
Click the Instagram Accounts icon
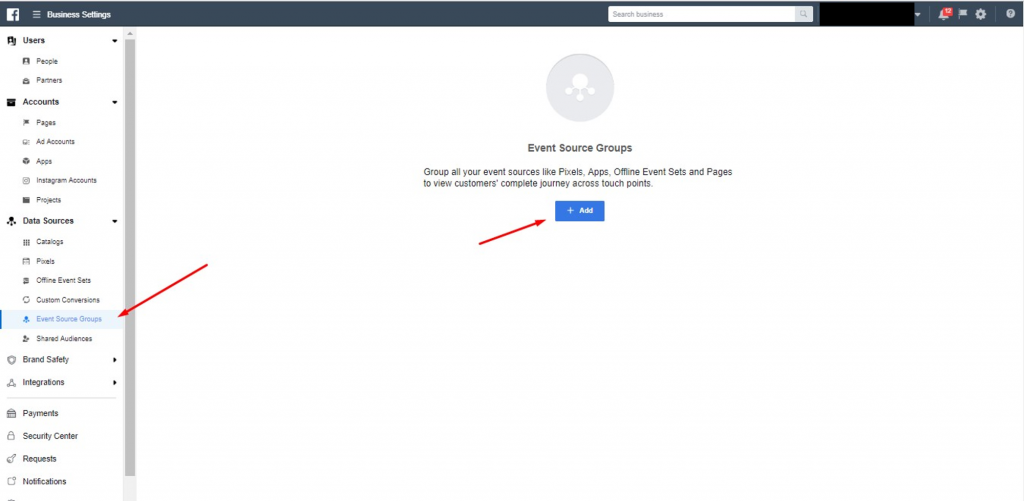coord(26,180)
